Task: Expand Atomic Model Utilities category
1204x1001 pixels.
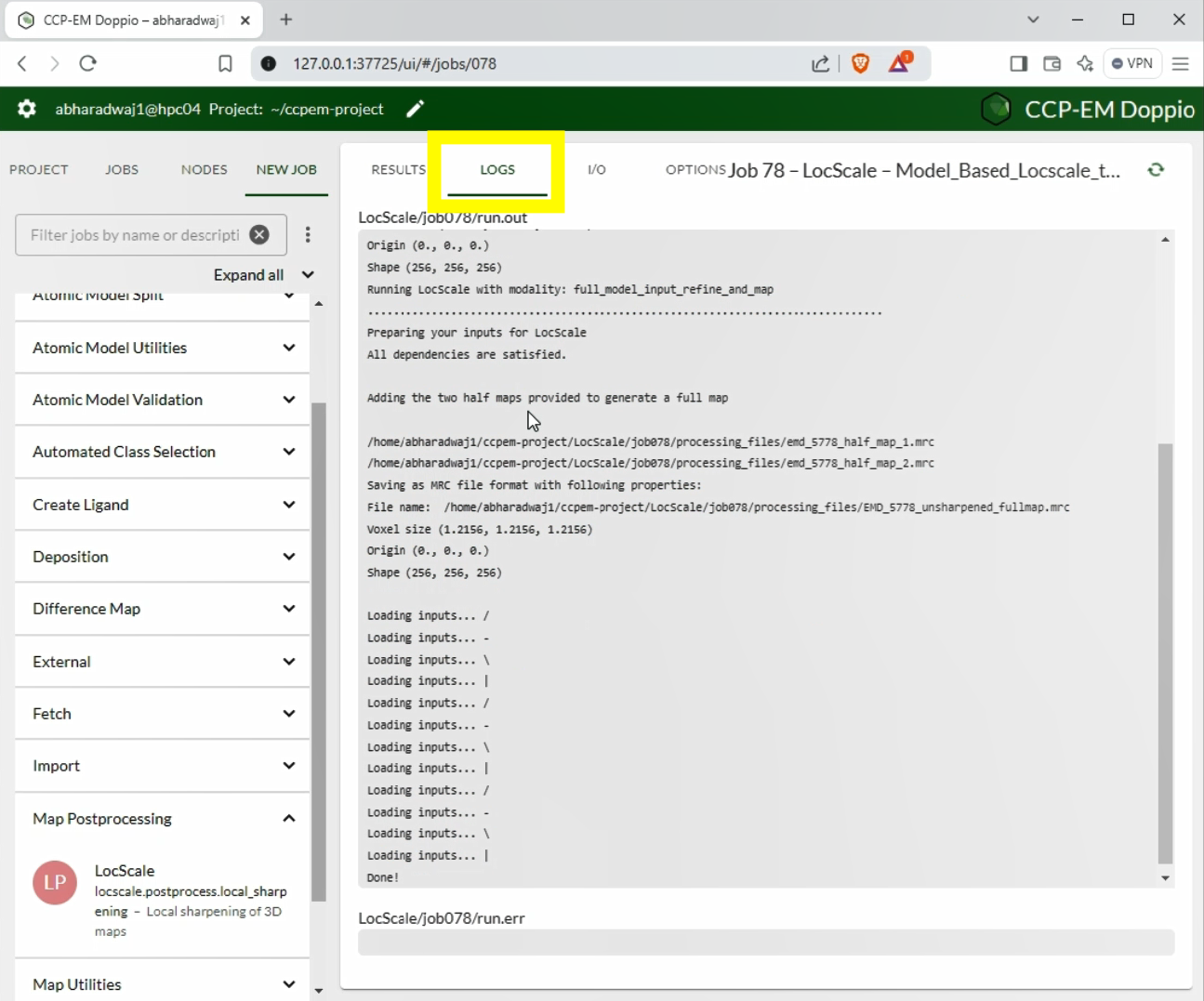Action: pos(162,348)
